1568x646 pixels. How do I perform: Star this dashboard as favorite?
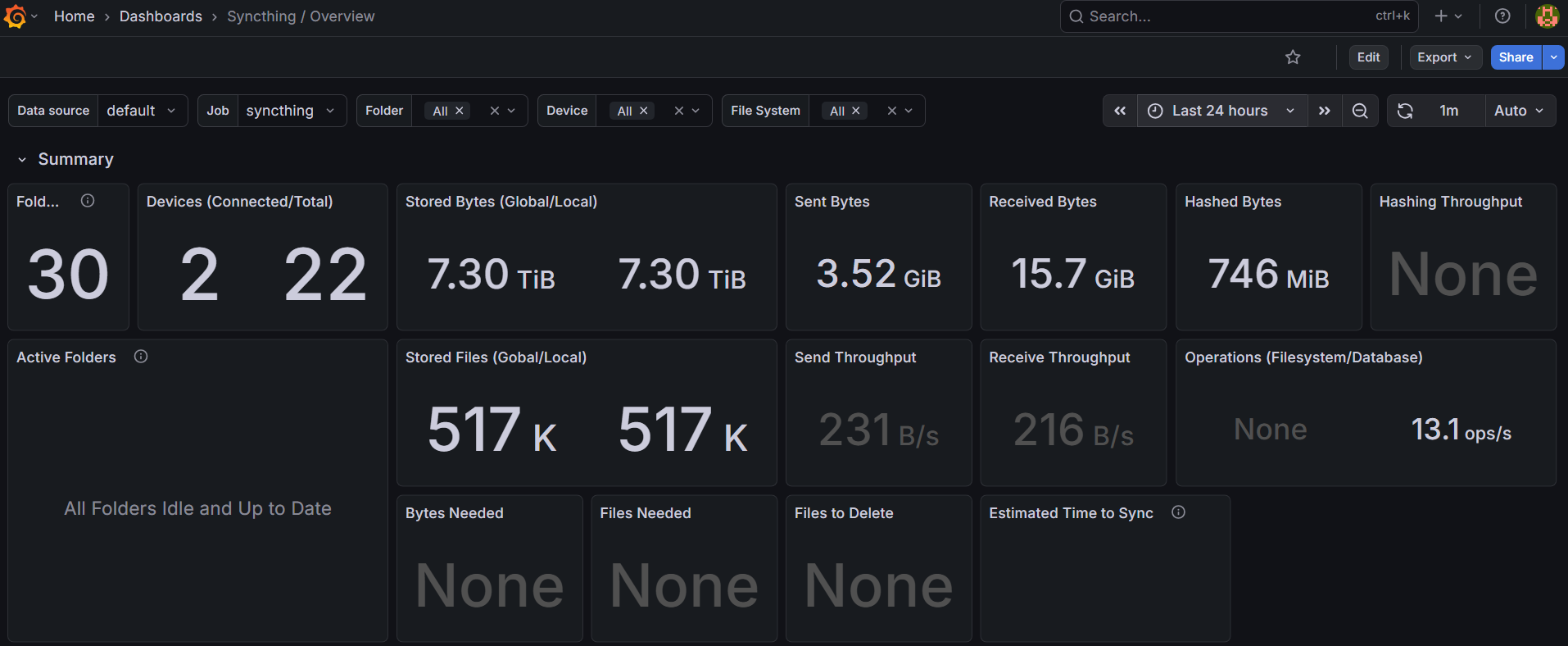click(x=1293, y=57)
